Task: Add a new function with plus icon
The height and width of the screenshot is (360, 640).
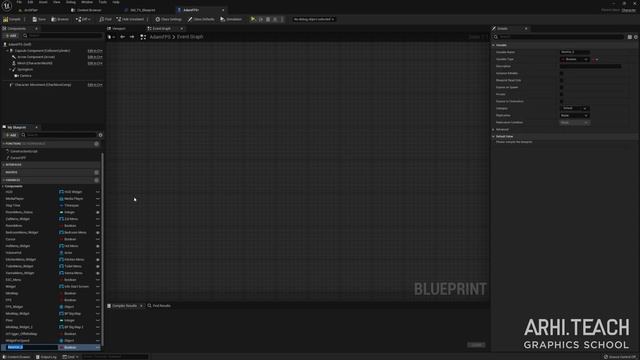Action: click(x=96, y=144)
